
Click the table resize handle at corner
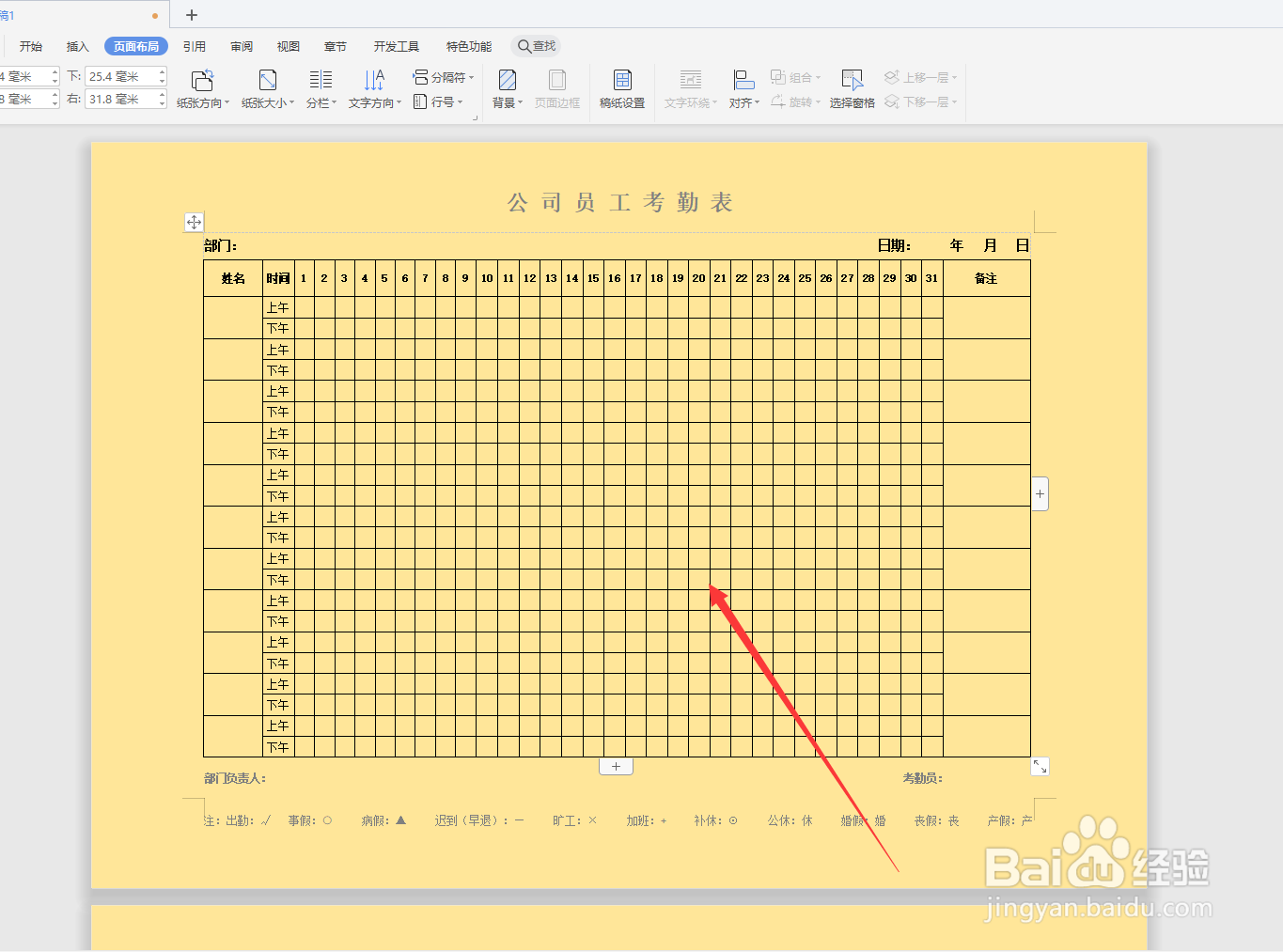tap(1040, 767)
